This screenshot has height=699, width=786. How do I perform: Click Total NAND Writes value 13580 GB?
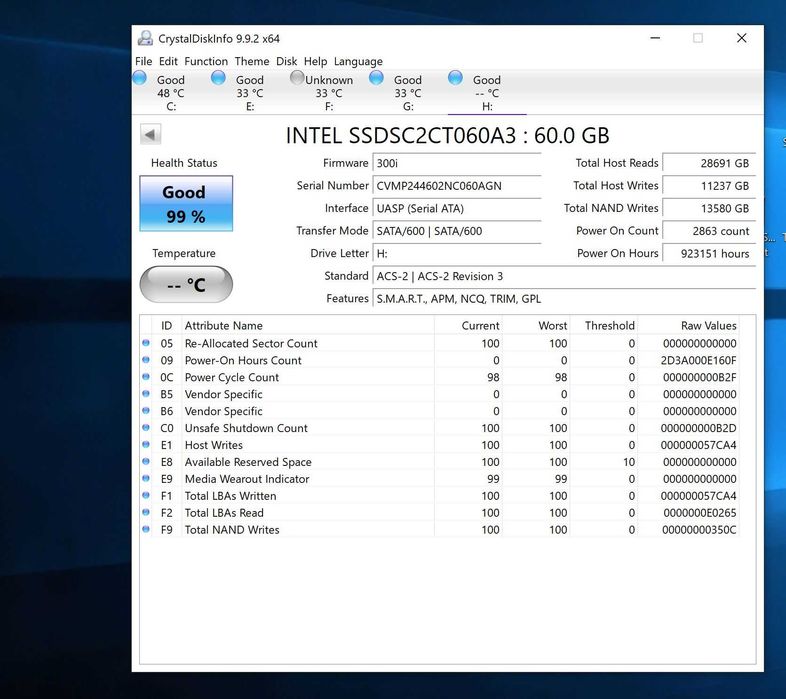coord(709,208)
